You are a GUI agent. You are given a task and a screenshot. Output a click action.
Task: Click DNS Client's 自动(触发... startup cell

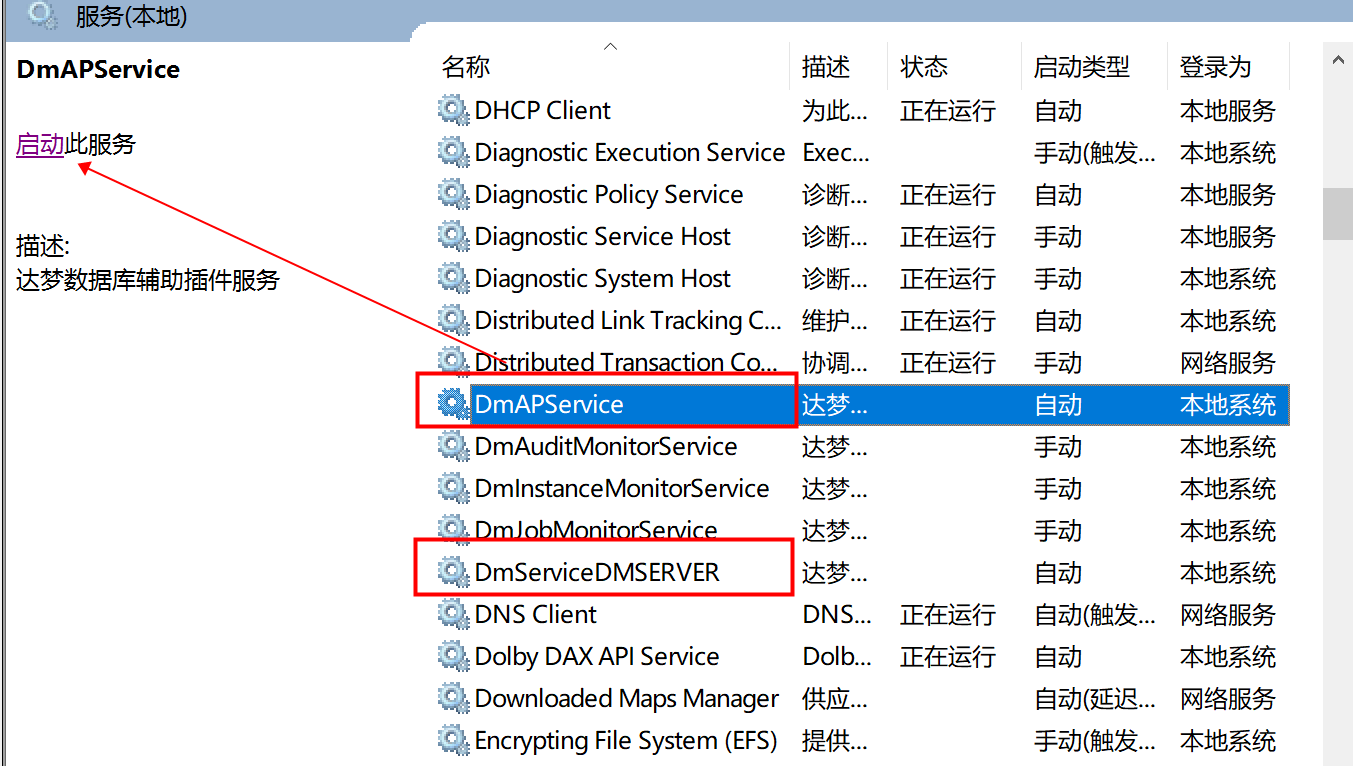pos(1095,614)
